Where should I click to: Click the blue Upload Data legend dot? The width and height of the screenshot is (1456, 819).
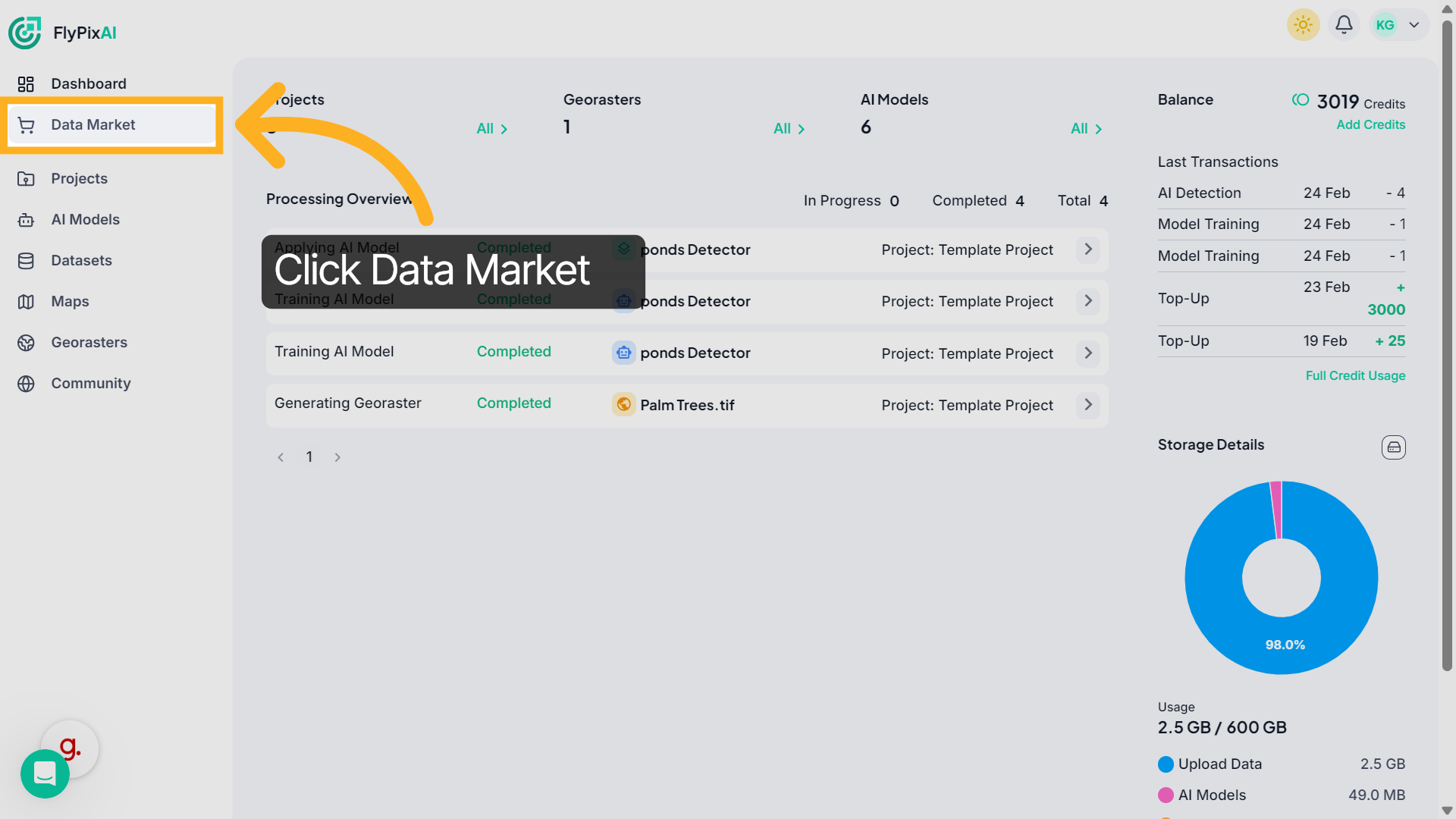[1166, 764]
